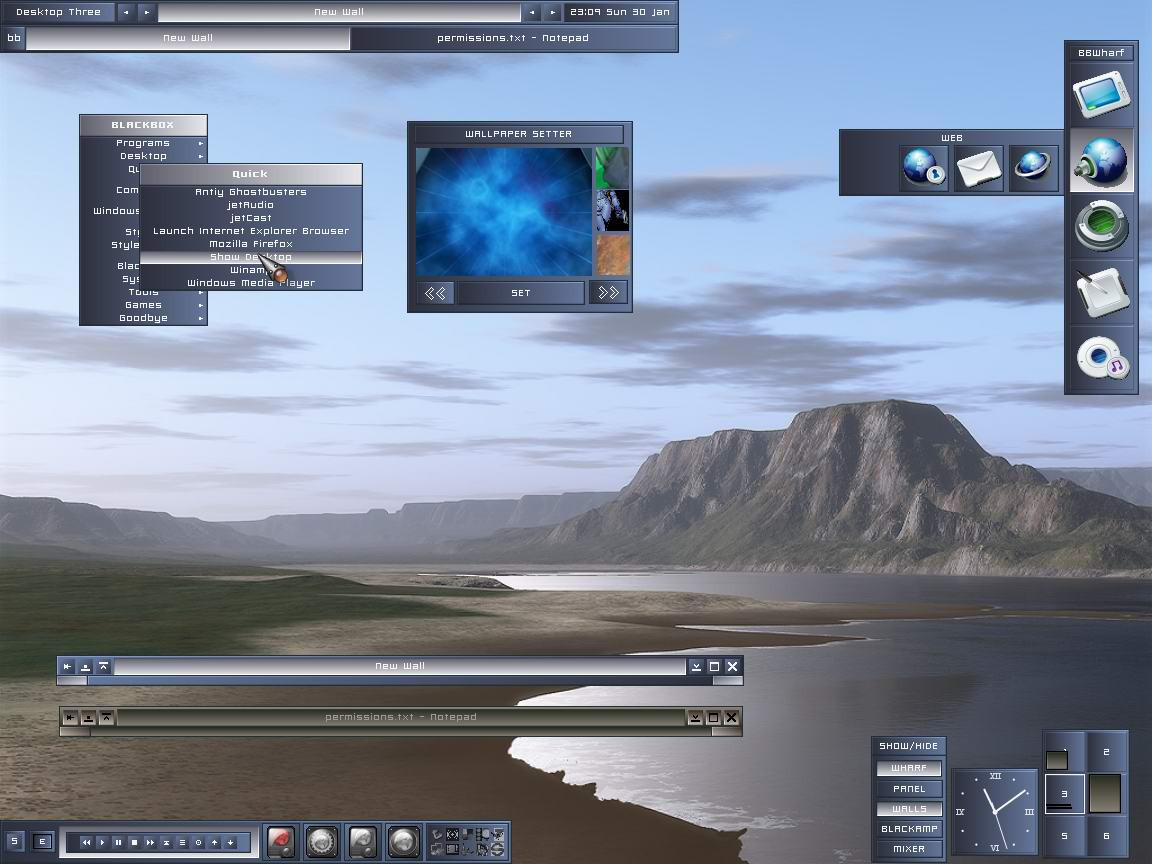
Task: Choose the blue crystals wallpaper thumbnail
Action: tap(612, 211)
